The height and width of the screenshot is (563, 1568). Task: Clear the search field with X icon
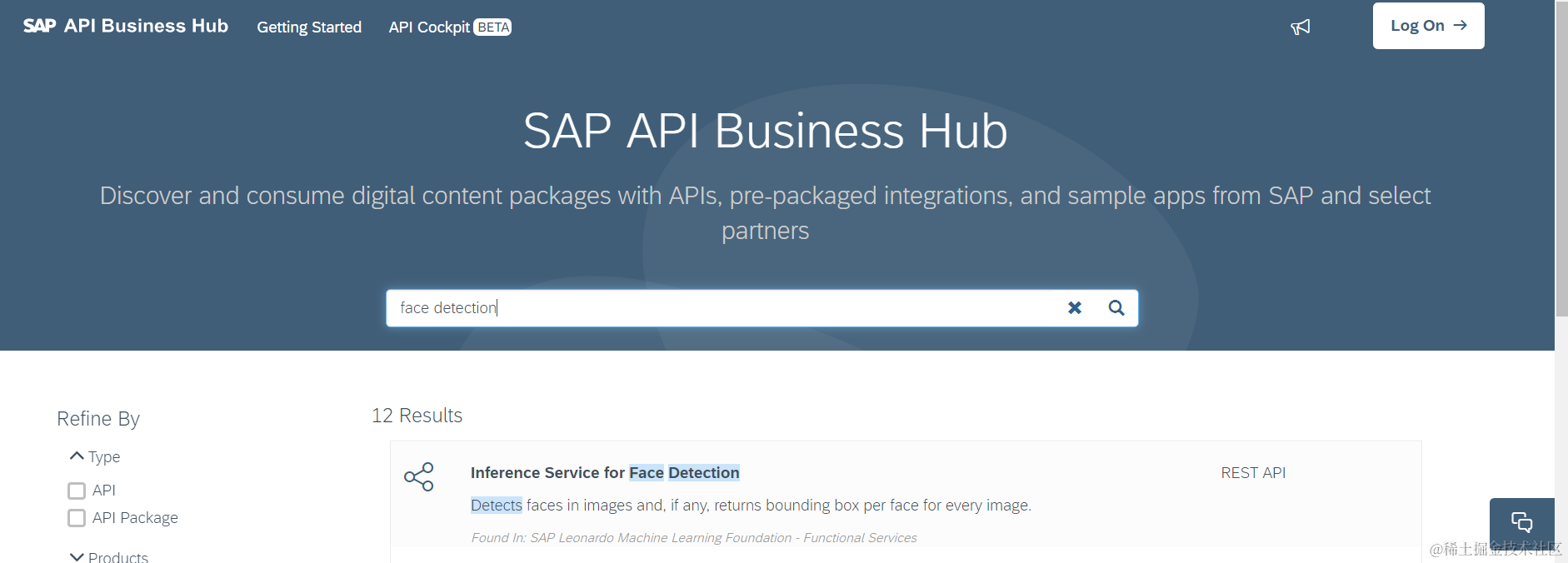1075,308
